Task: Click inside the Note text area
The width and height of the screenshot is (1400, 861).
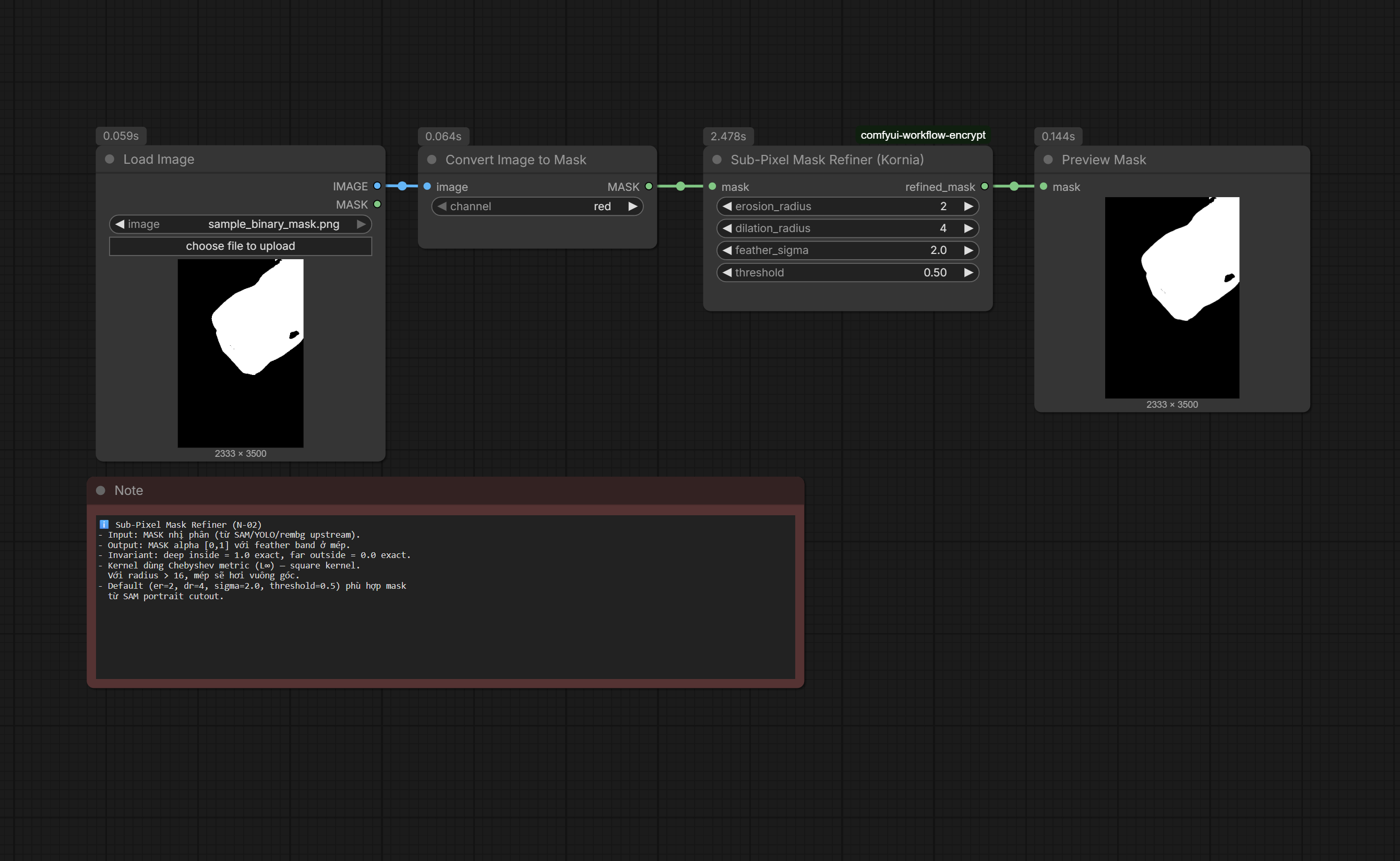Action: [446, 597]
